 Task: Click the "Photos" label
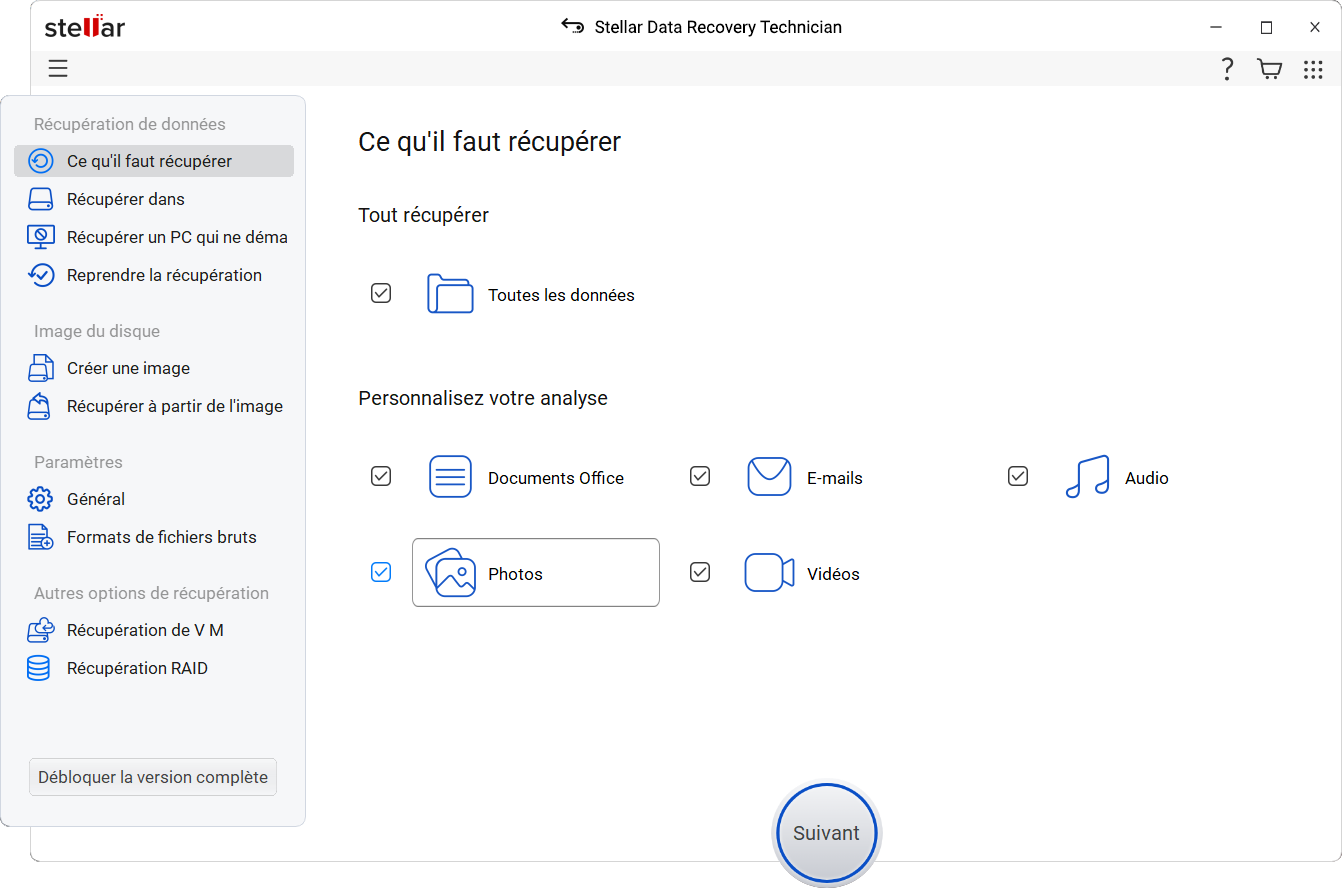pos(515,574)
